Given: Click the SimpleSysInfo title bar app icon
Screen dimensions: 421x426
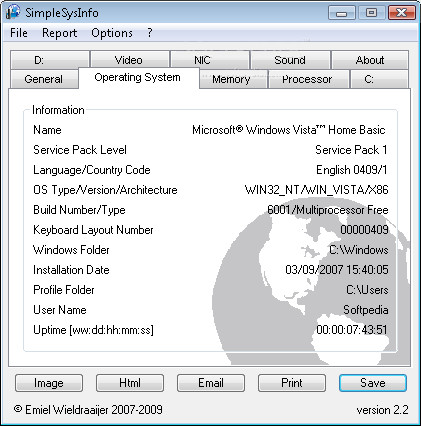Looking at the screenshot, I should tap(13, 13).
